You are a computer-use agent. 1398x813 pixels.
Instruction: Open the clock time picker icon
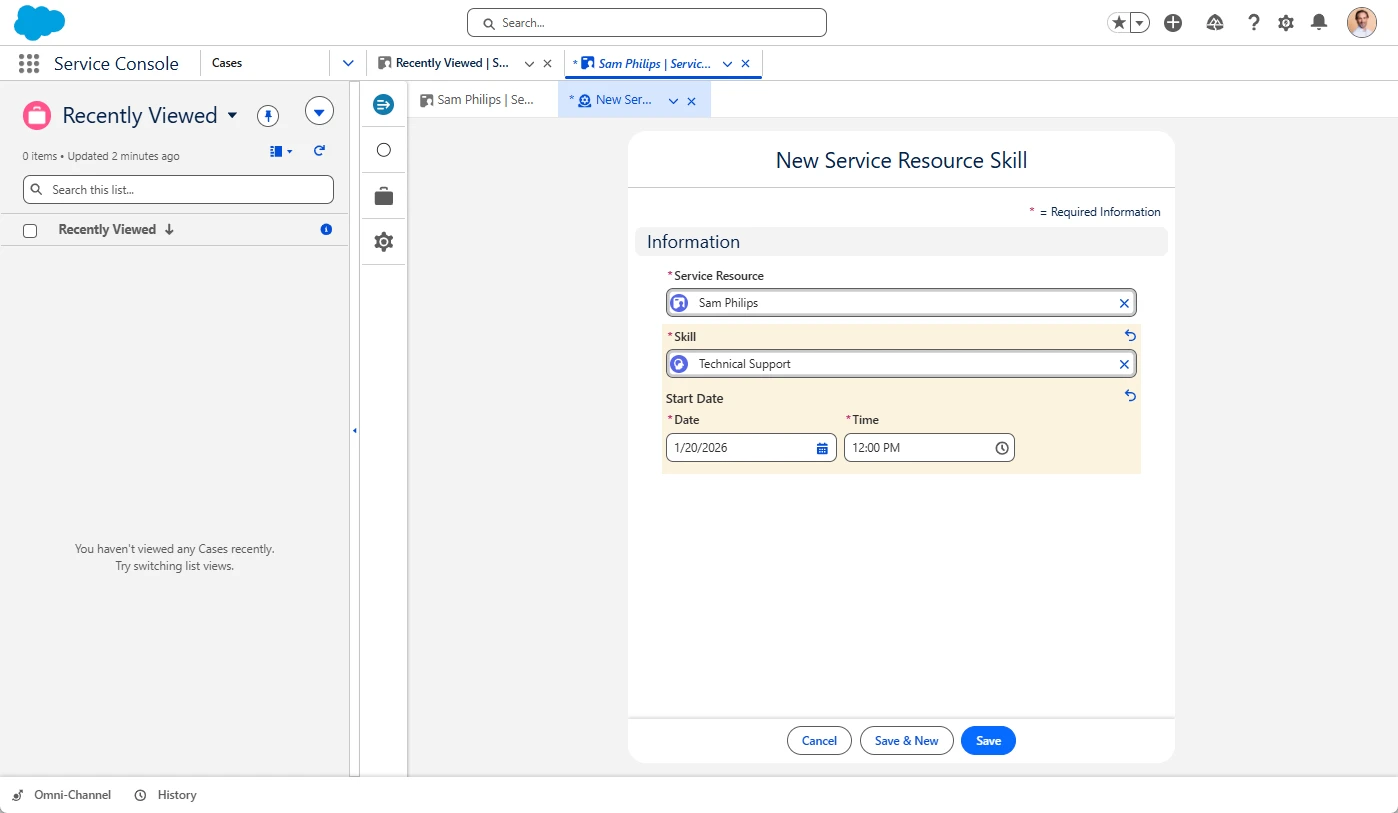1001,448
